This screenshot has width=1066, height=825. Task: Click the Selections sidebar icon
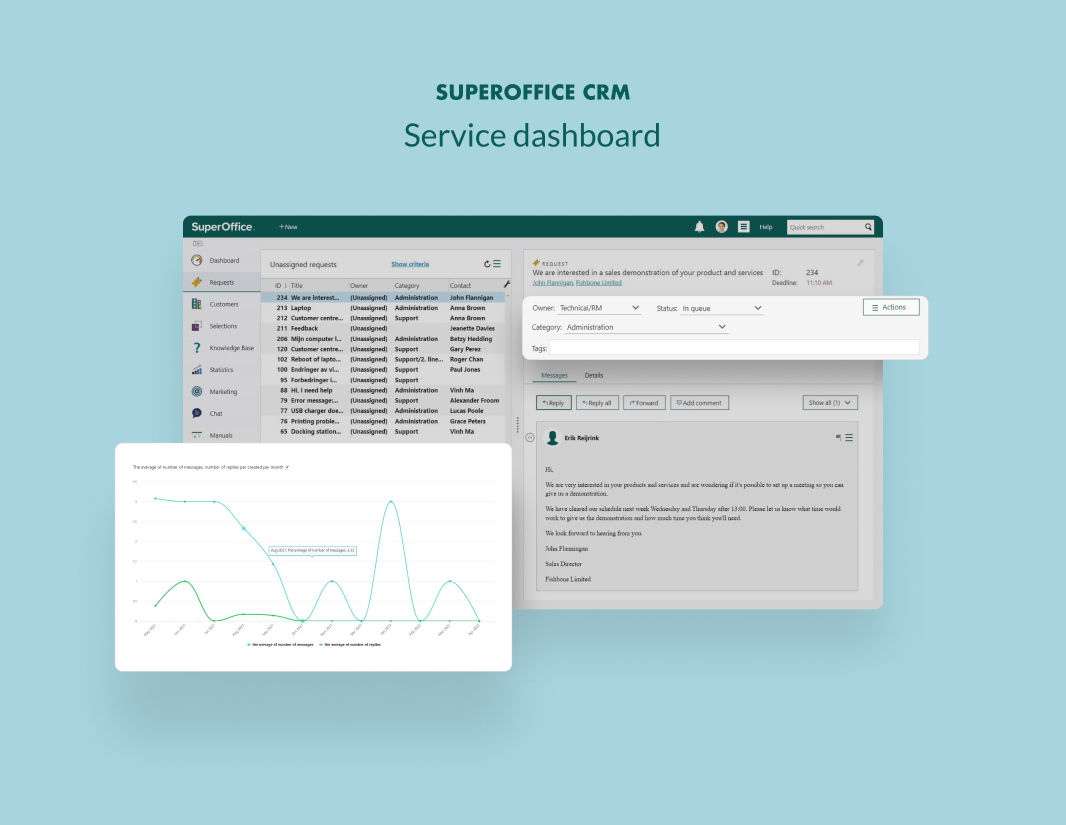coord(196,326)
